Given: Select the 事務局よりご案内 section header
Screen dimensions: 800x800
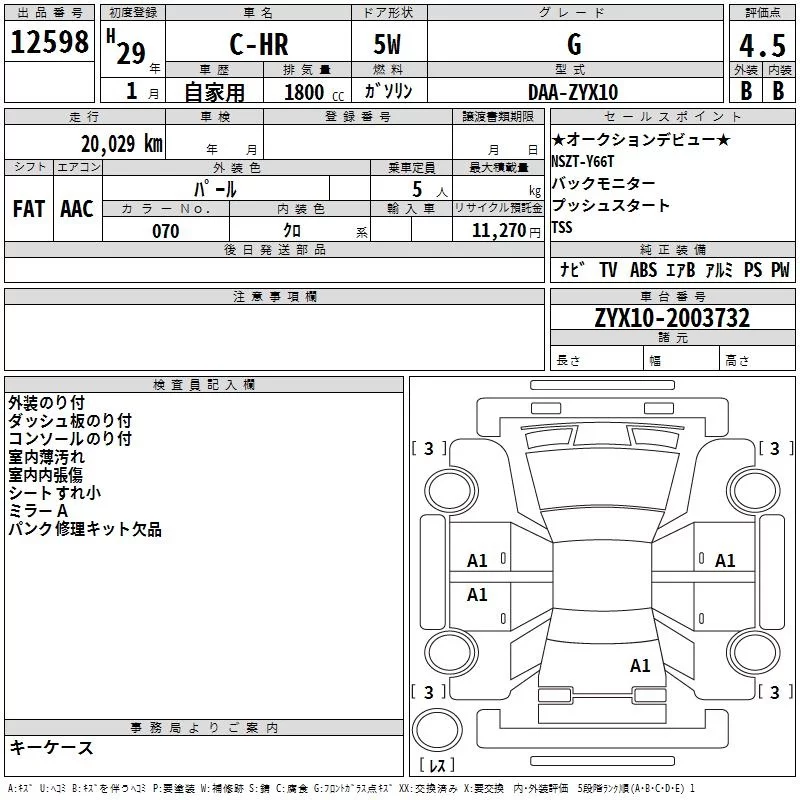Looking at the screenshot, I should click(x=204, y=728).
